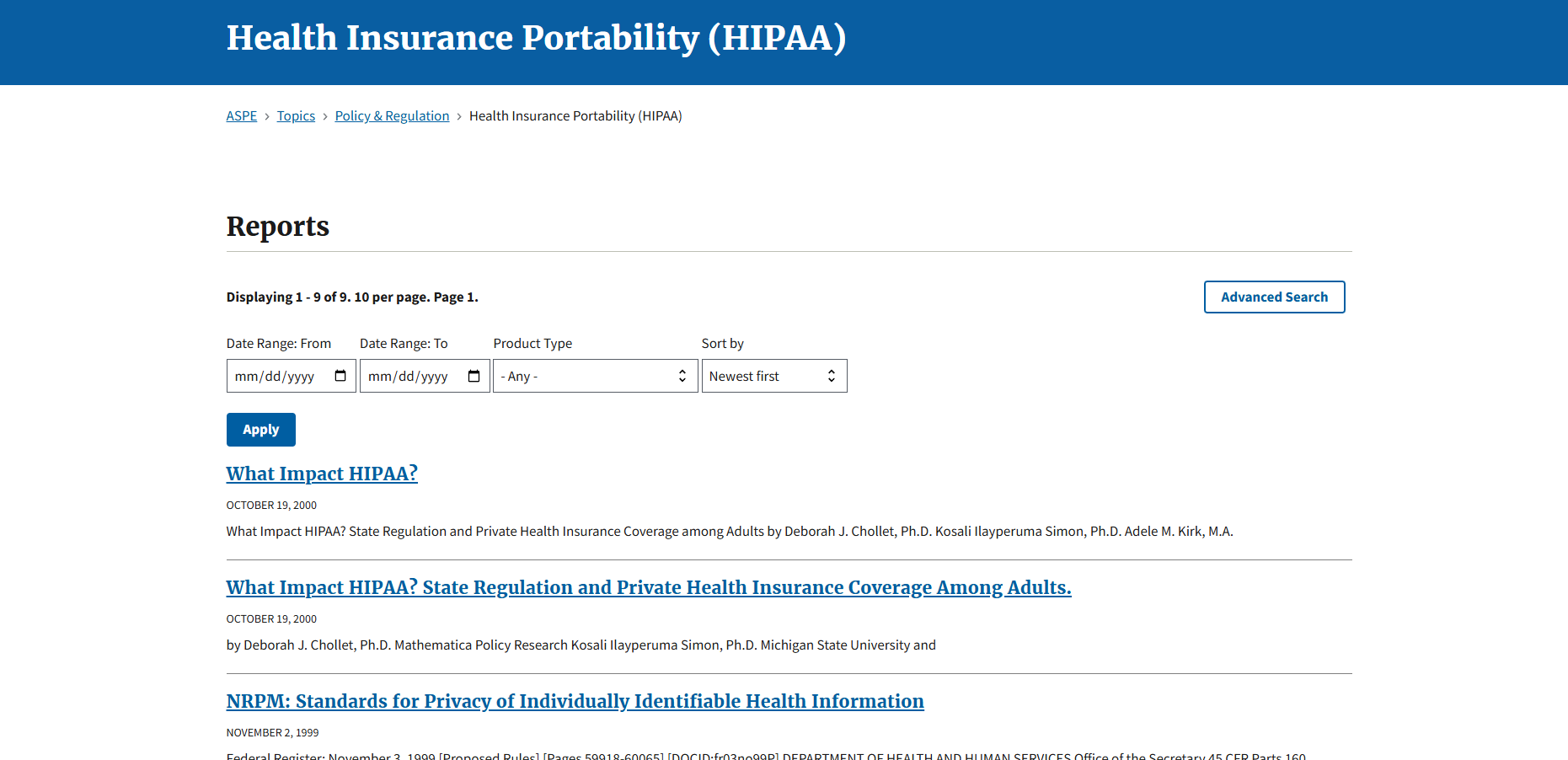Open the calendar picker for Date Range To
This screenshot has width=1568, height=760.
474,376
